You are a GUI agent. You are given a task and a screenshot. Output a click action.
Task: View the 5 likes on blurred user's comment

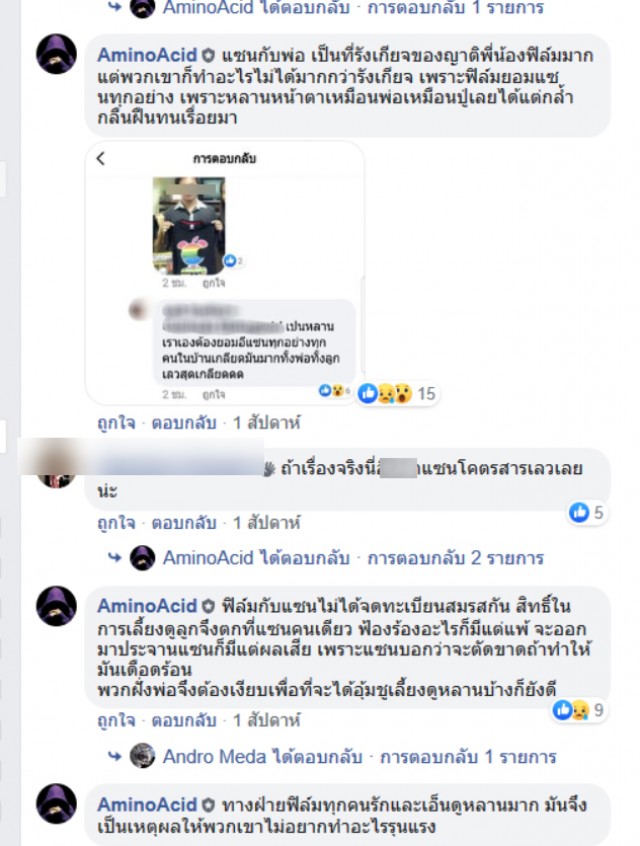pos(588,512)
